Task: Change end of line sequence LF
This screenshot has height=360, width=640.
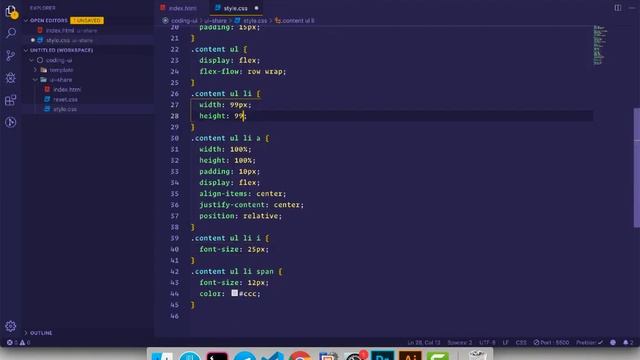Action: 506,342
